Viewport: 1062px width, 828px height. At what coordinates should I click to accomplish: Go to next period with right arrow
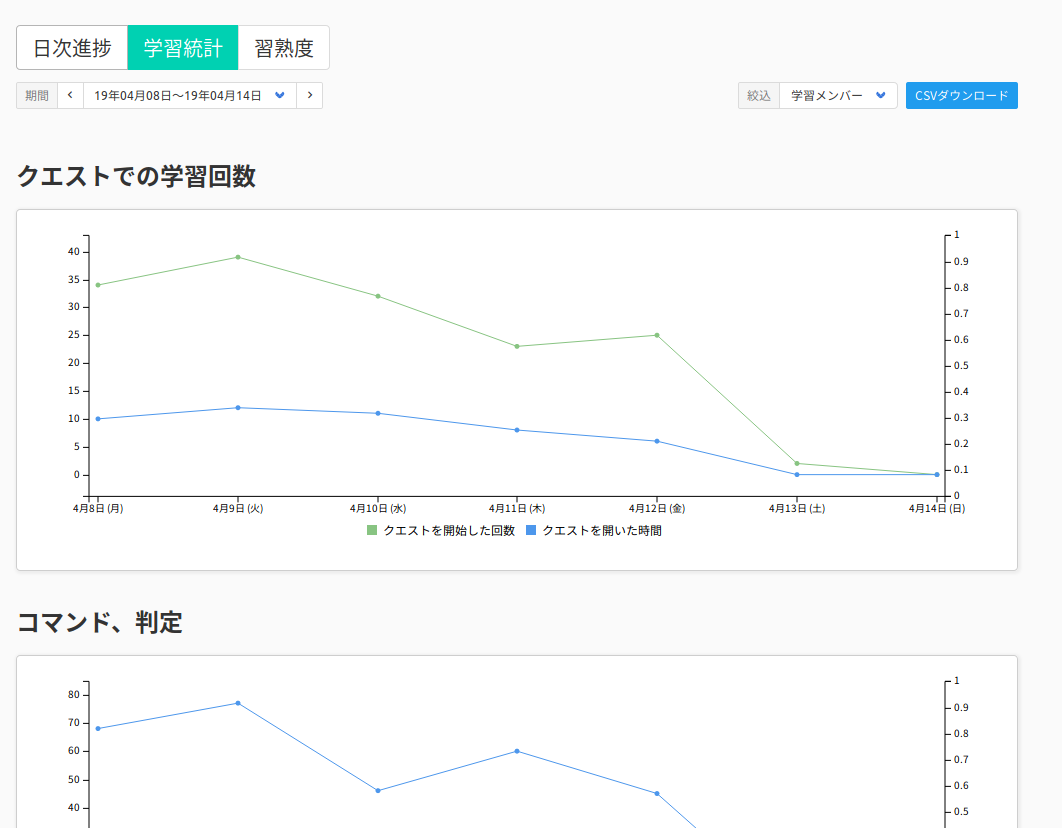310,95
